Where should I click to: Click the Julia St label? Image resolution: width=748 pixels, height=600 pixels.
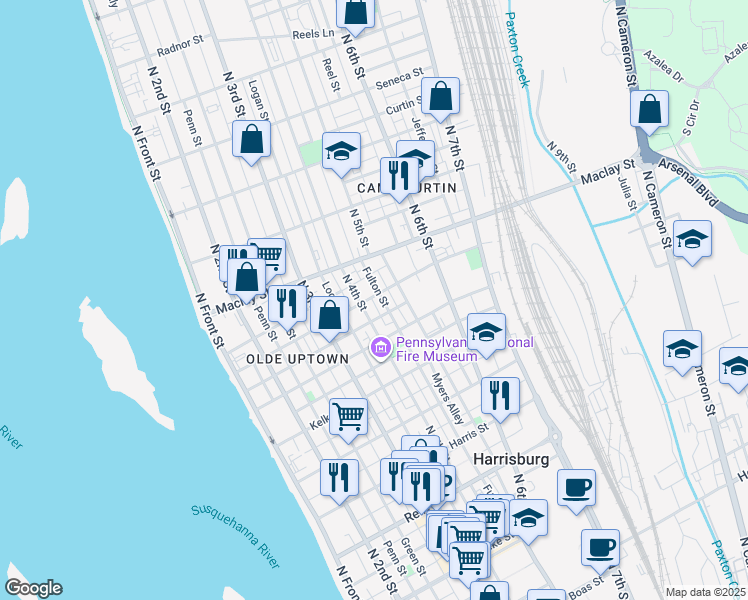627,193
